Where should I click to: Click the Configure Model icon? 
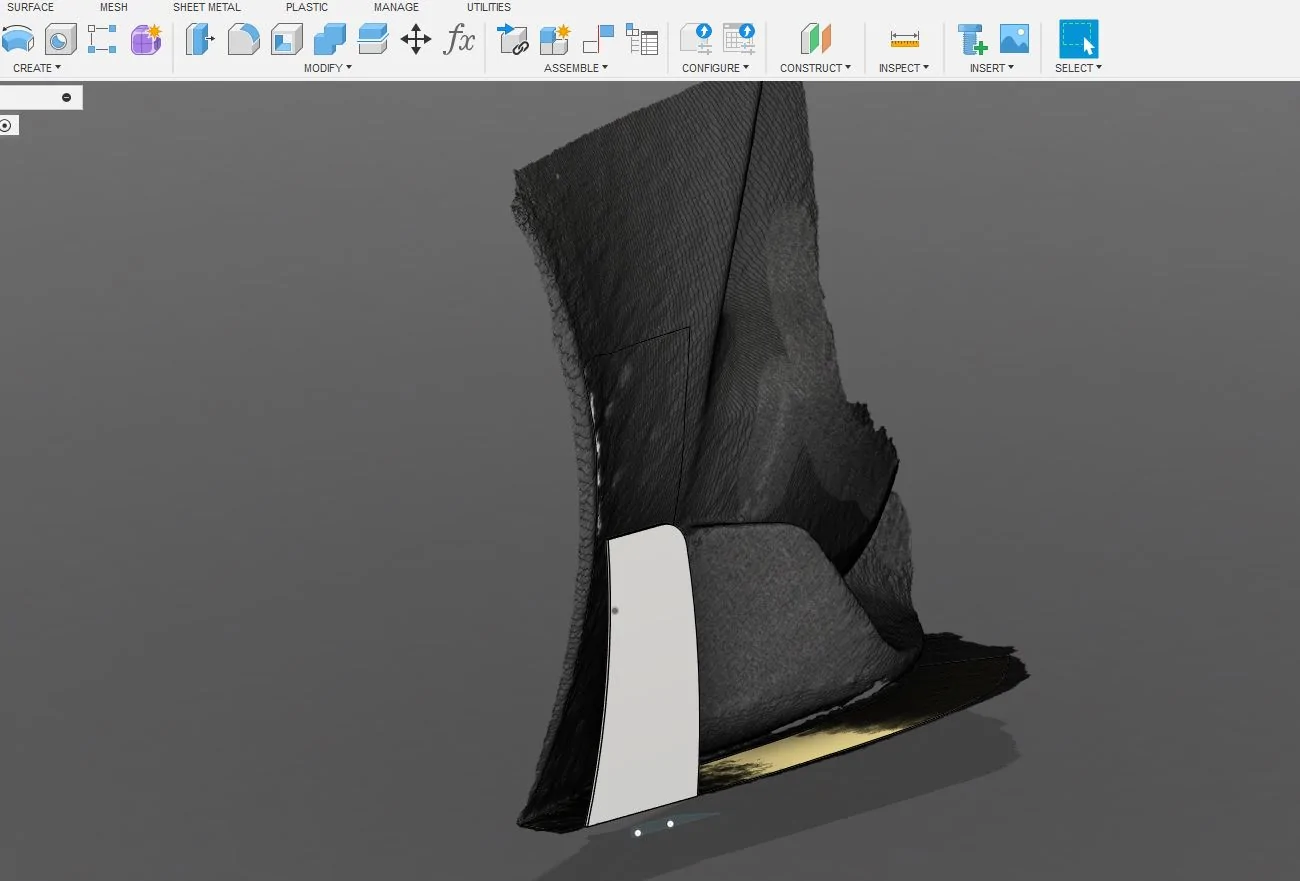click(x=696, y=40)
